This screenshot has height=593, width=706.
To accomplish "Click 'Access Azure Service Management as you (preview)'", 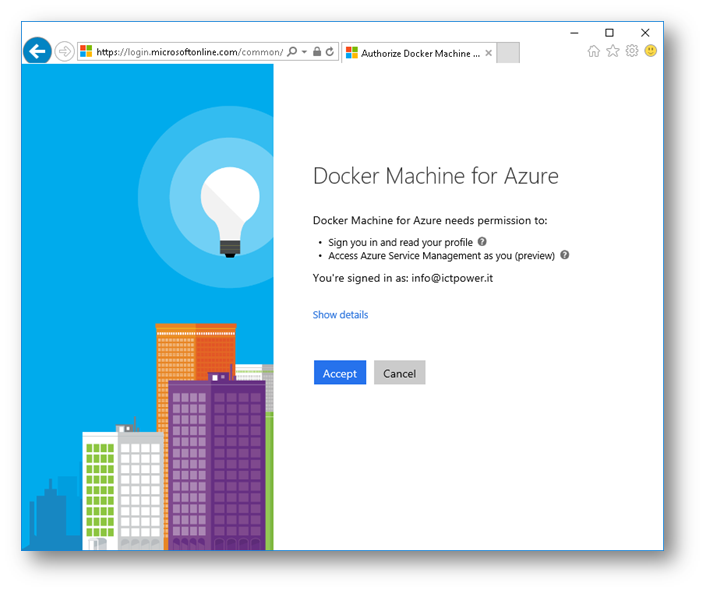I will point(441,256).
